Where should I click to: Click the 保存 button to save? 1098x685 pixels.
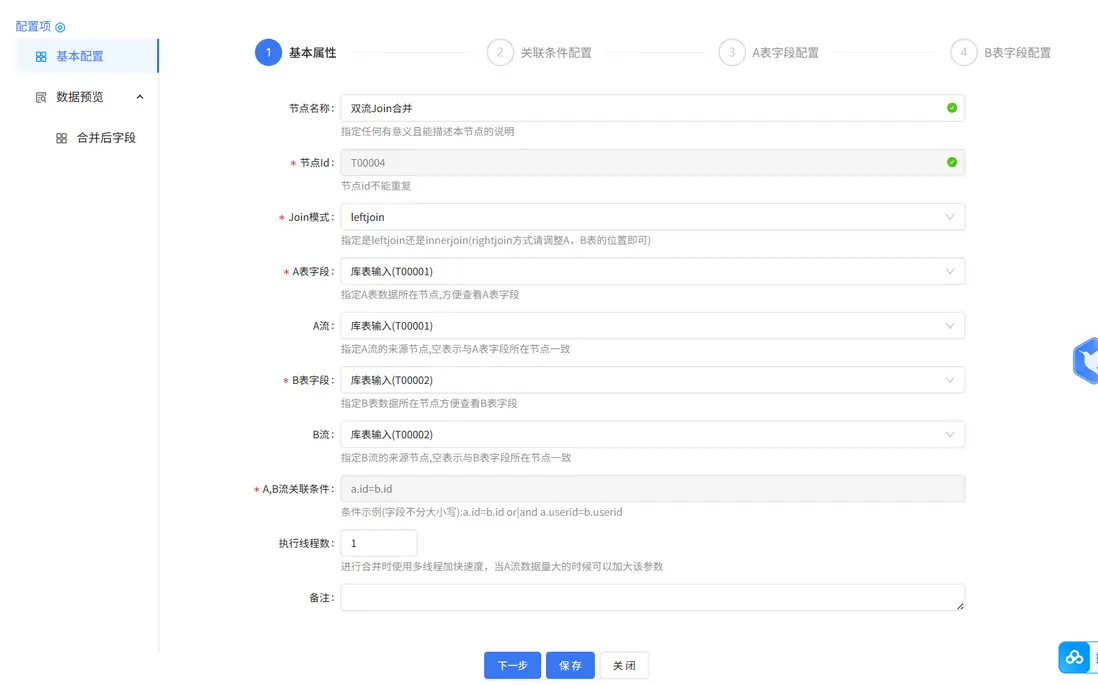[x=570, y=665]
